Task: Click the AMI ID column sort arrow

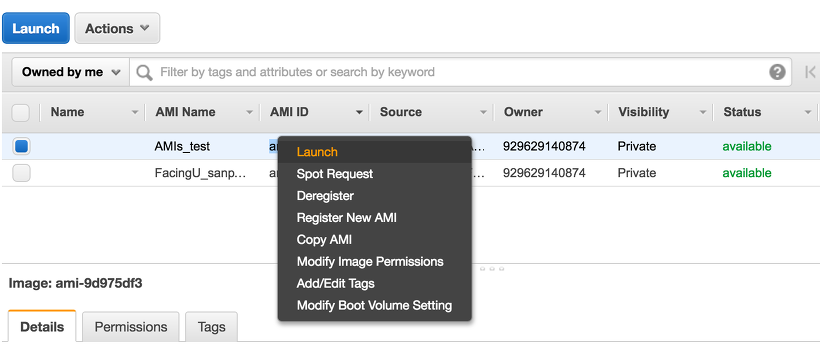Action: pyautogui.click(x=359, y=112)
